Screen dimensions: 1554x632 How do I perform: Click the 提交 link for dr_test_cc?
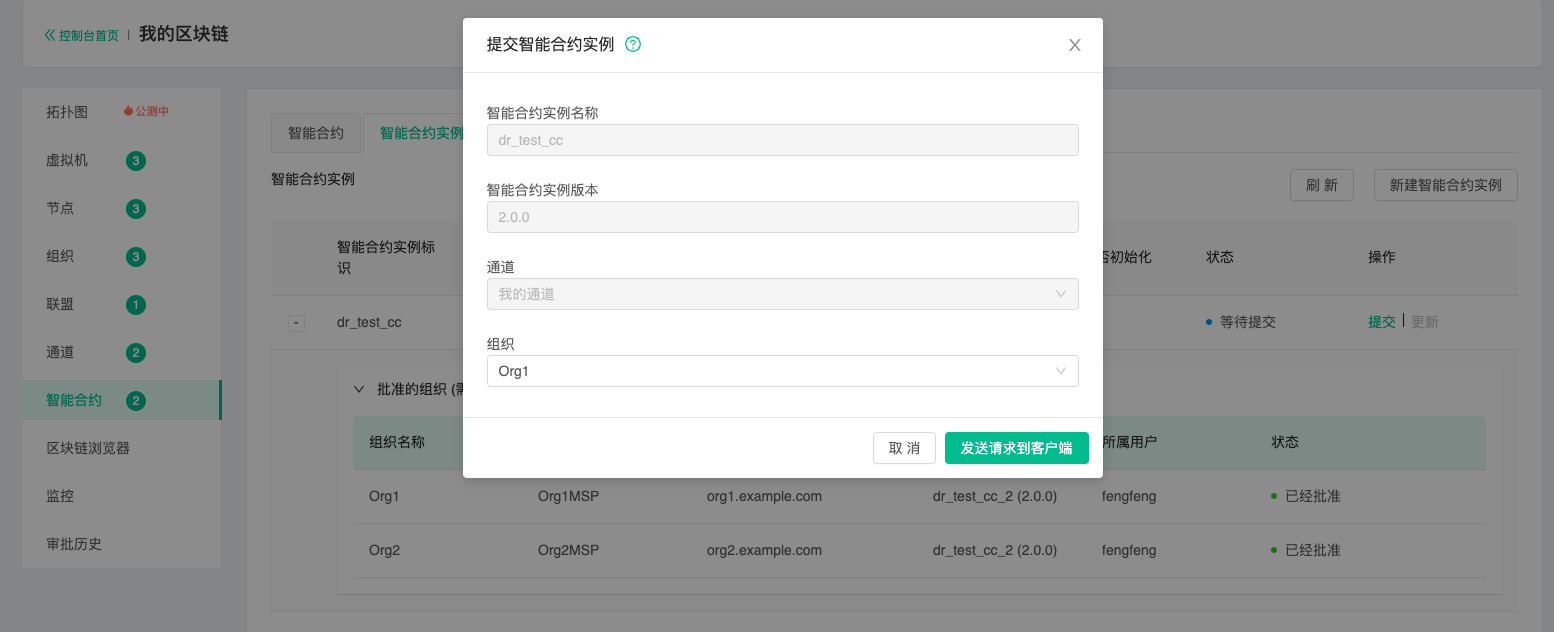pos(1382,322)
